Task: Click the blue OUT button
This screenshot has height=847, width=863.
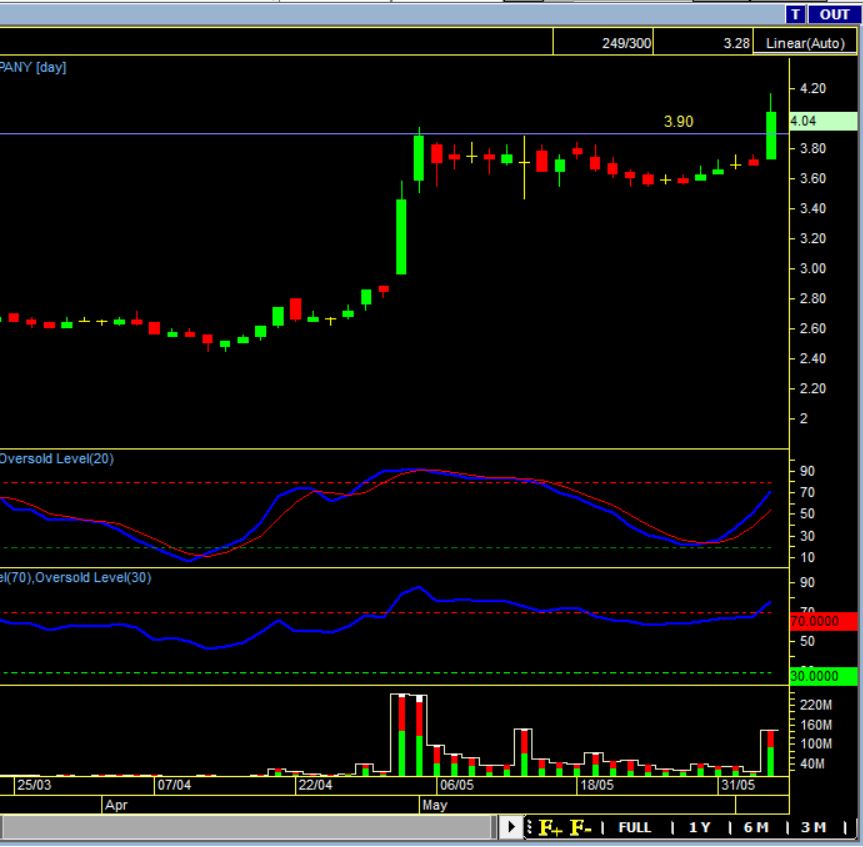Action: point(834,14)
